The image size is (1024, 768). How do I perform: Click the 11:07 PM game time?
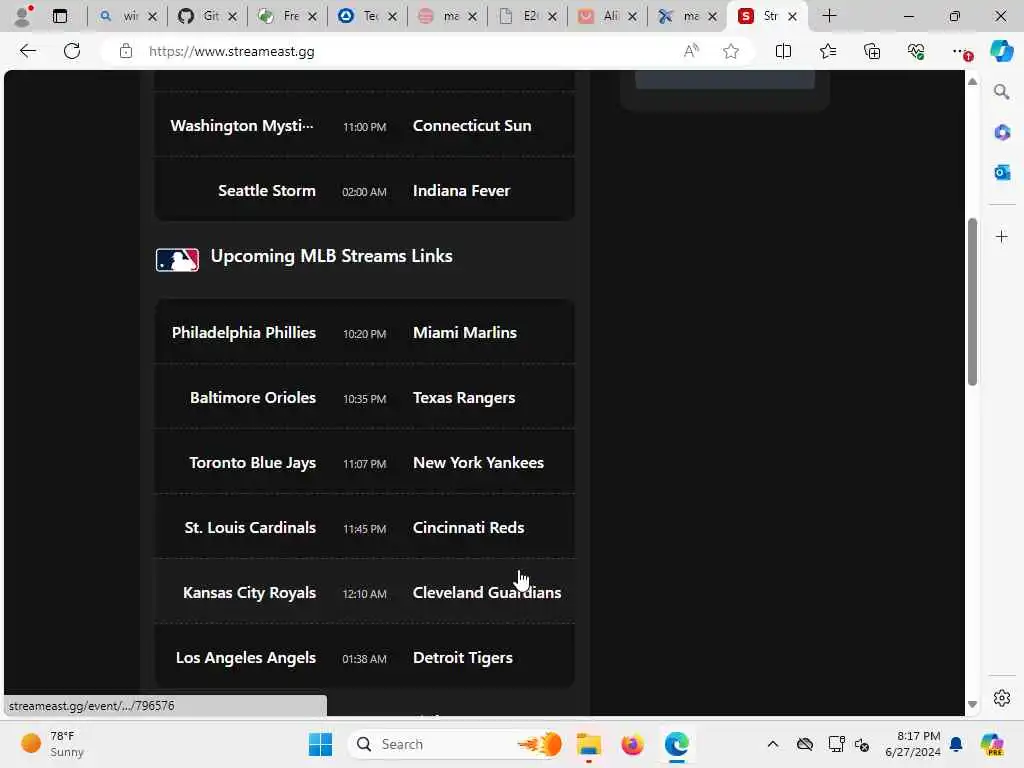coord(364,464)
